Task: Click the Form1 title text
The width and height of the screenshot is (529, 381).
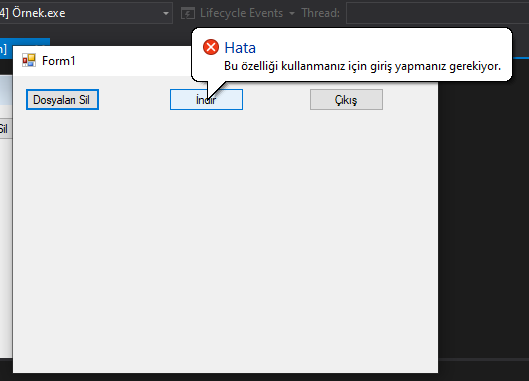Action: (58, 61)
